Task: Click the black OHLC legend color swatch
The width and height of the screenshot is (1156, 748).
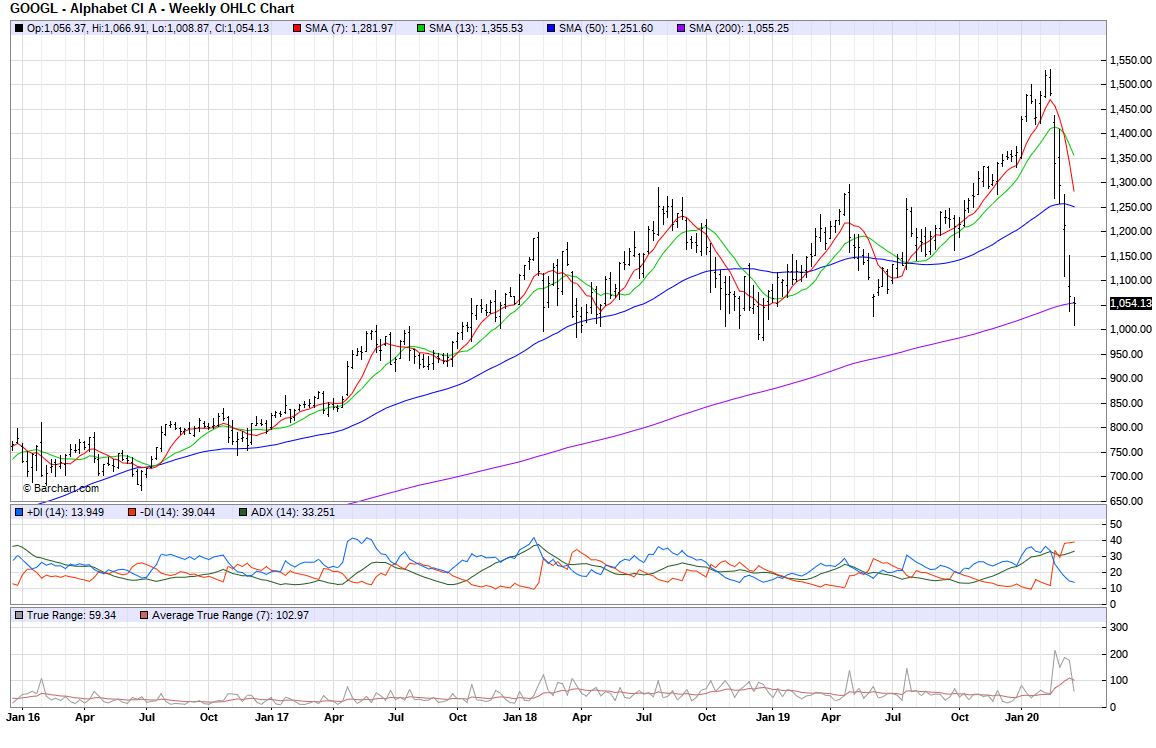Action: 19,28
